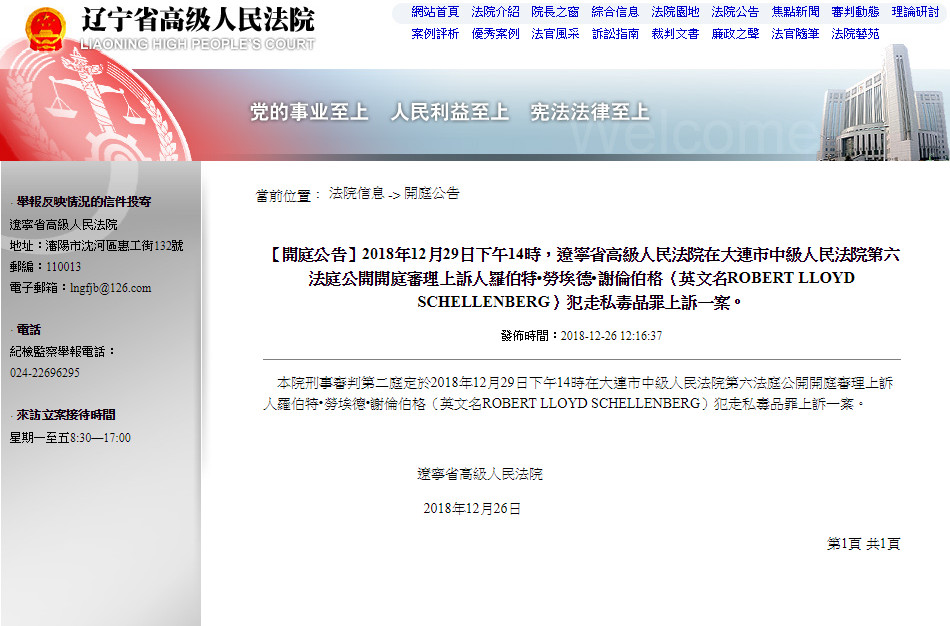Open 法院公告 announcements menu
950x626 pixels.
click(x=735, y=12)
